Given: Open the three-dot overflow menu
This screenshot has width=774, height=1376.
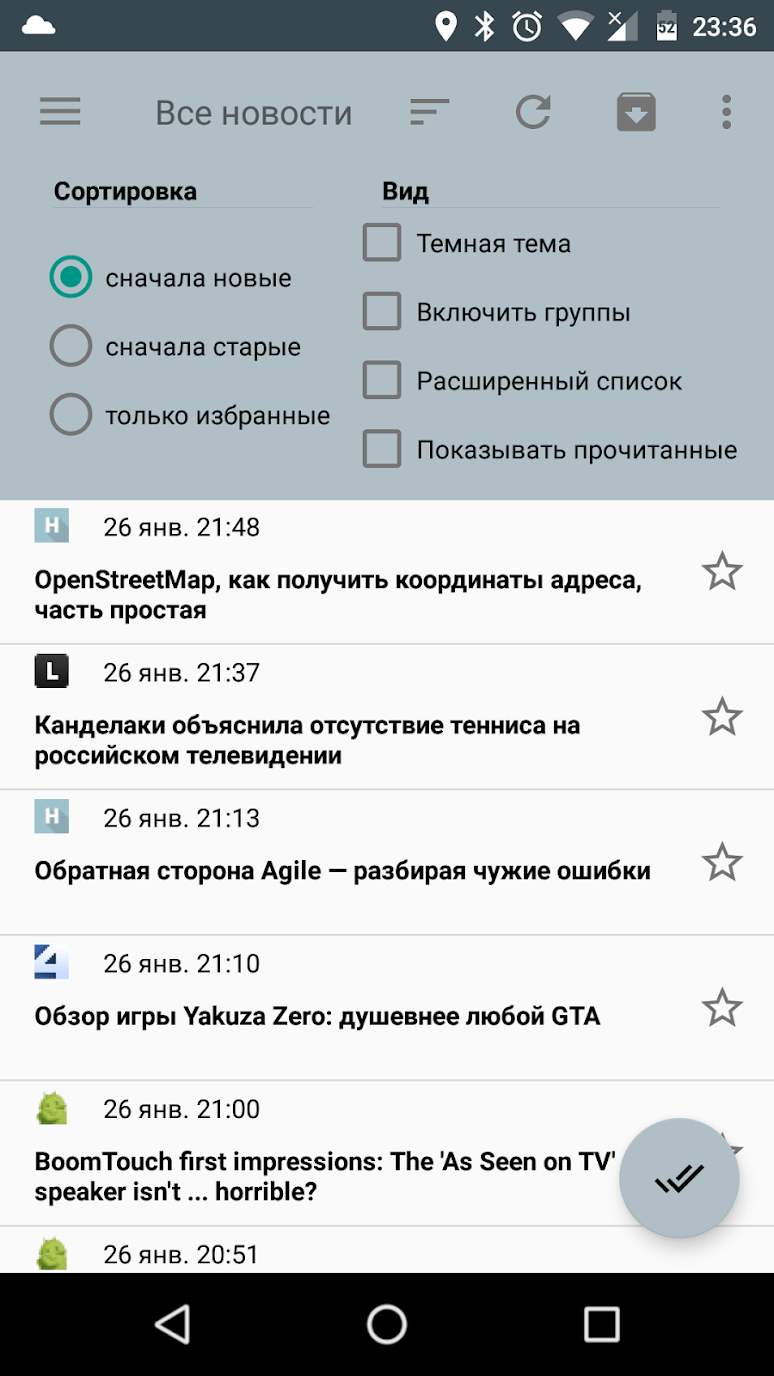Looking at the screenshot, I should [x=727, y=112].
